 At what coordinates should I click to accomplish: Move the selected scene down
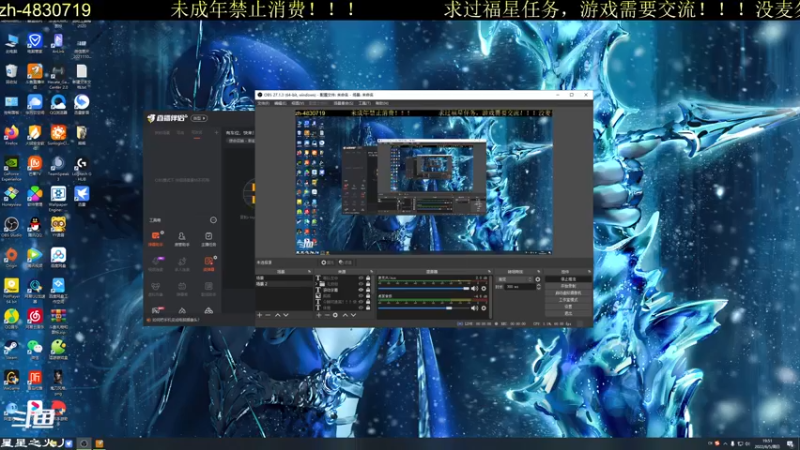[286, 315]
